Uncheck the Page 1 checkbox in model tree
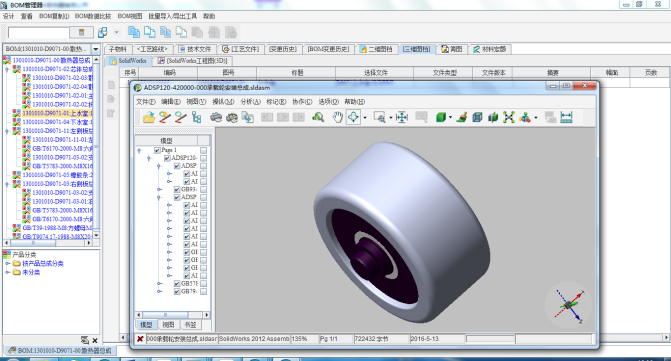This screenshot has width=671, height=361. (157, 150)
